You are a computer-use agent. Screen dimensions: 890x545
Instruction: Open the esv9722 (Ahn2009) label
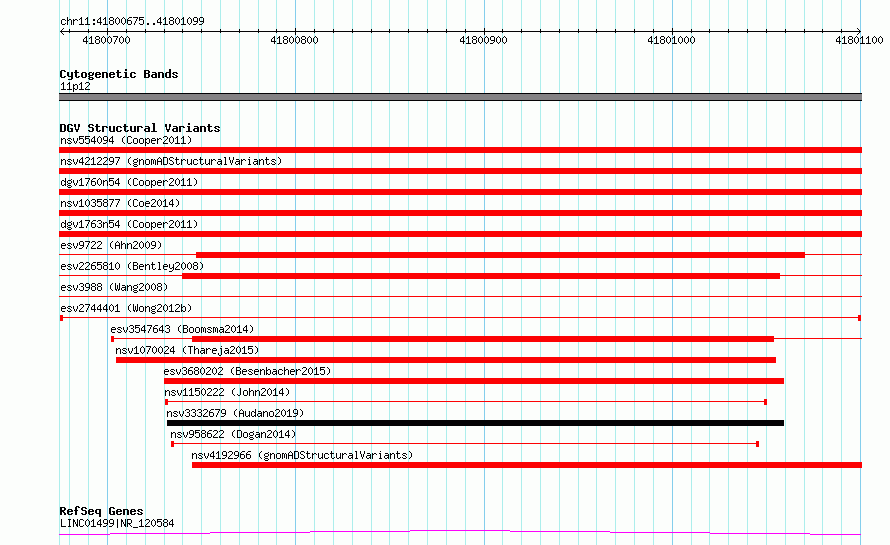111,245
